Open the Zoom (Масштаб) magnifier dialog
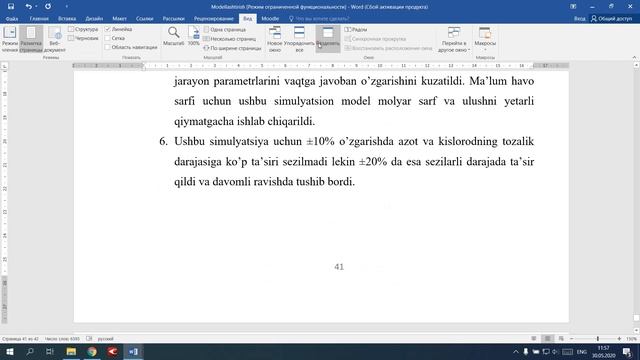This screenshot has width=640, height=360. [173, 36]
